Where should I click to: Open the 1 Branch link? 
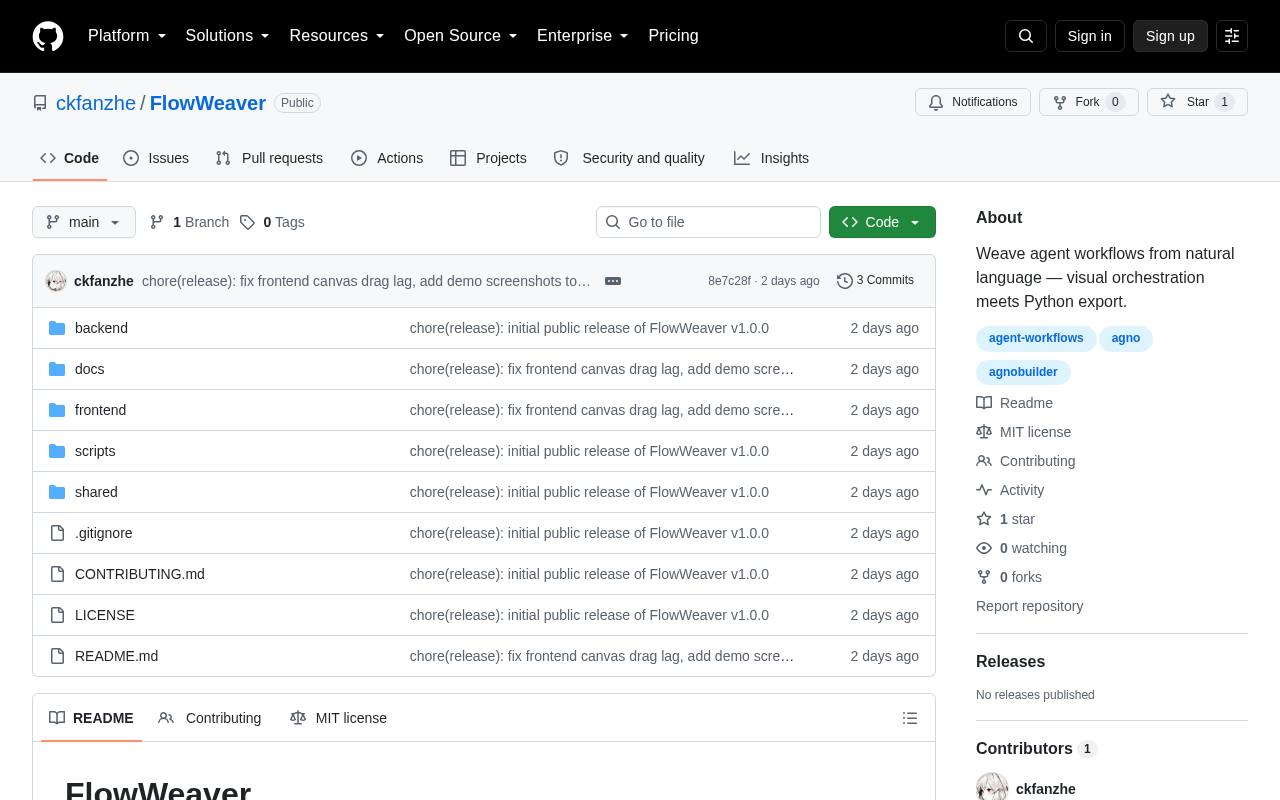click(189, 222)
